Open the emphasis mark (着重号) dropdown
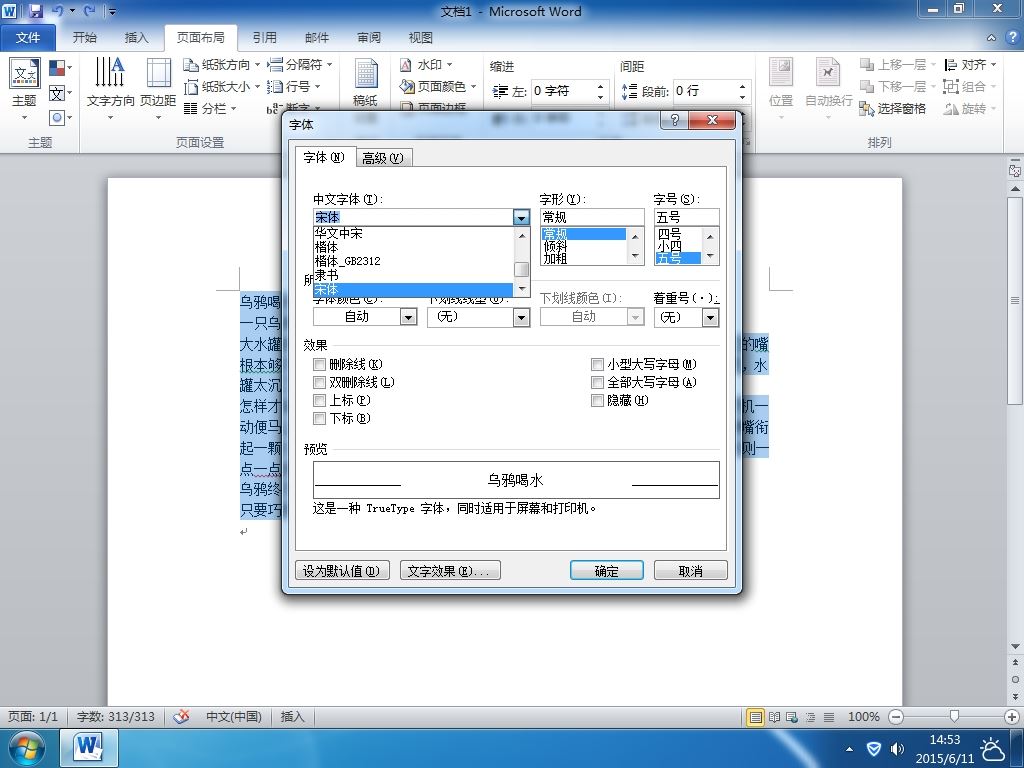This screenshot has width=1024, height=768. (711, 317)
